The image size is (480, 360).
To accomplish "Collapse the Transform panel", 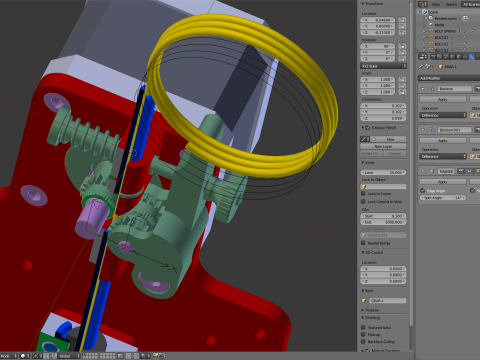I will click(x=363, y=4).
